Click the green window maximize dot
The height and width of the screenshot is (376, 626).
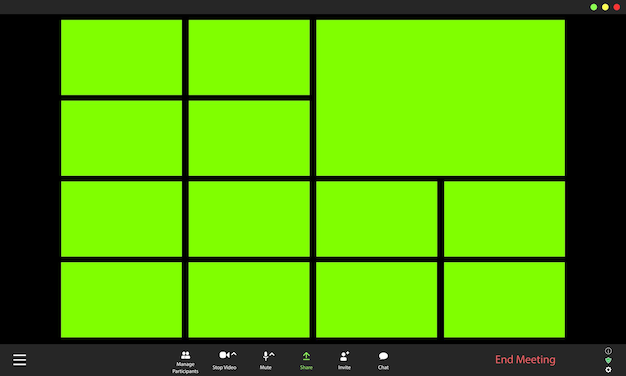tap(594, 7)
